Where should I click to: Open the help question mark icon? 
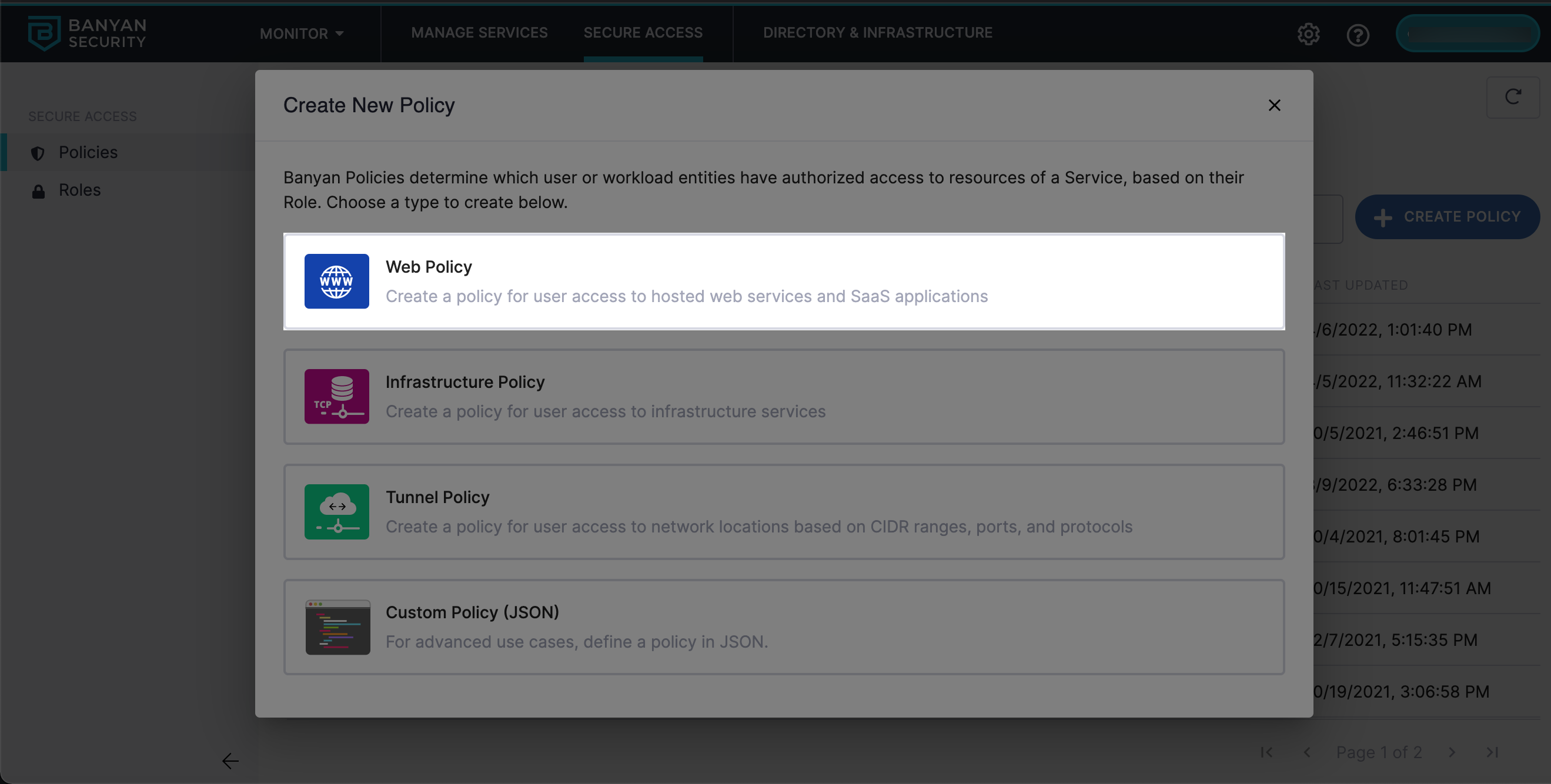(1357, 35)
